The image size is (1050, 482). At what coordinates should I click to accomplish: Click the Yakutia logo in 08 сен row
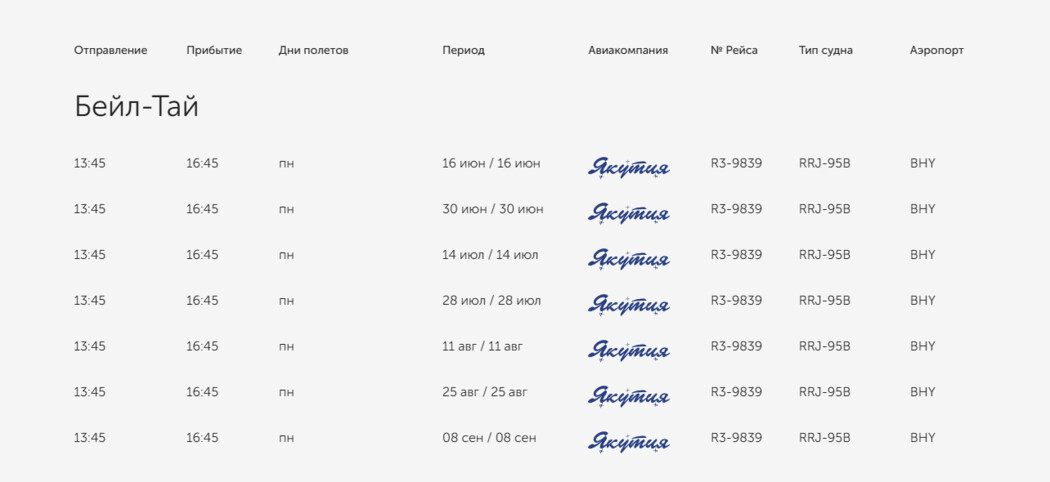(x=628, y=441)
